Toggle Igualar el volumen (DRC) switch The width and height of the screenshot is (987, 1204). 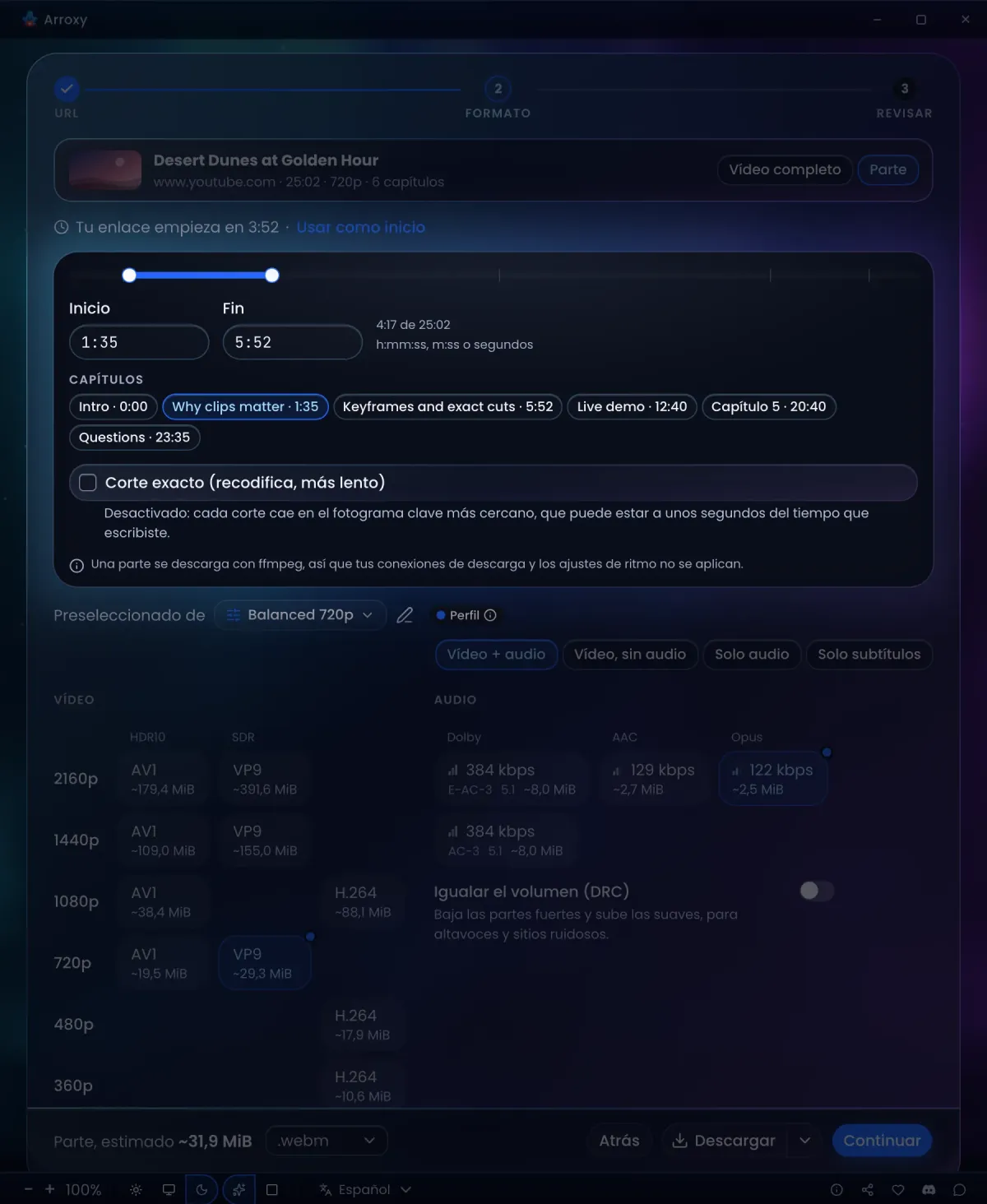pos(817,891)
